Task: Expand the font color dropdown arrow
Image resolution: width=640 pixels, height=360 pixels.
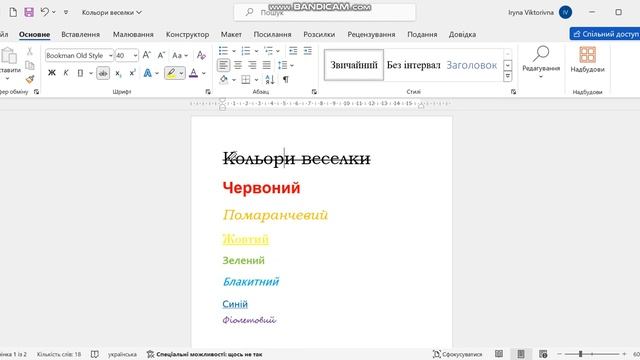Action: click(x=204, y=73)
